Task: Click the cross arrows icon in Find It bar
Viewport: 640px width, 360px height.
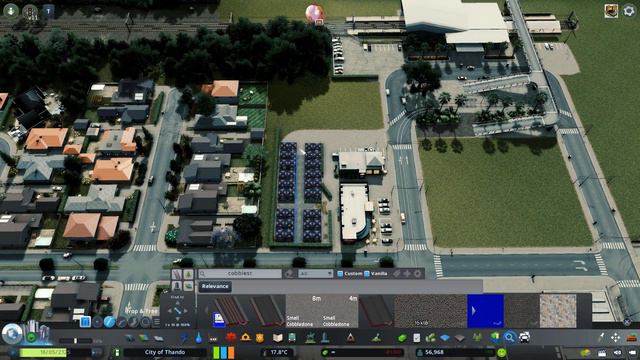Action: [407, 273]
